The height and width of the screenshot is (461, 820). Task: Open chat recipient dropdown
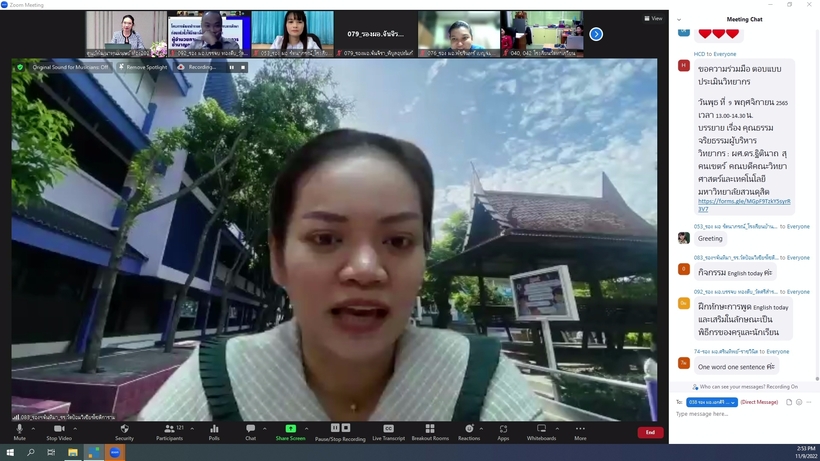pyautogui.click(x=712, y=402)
